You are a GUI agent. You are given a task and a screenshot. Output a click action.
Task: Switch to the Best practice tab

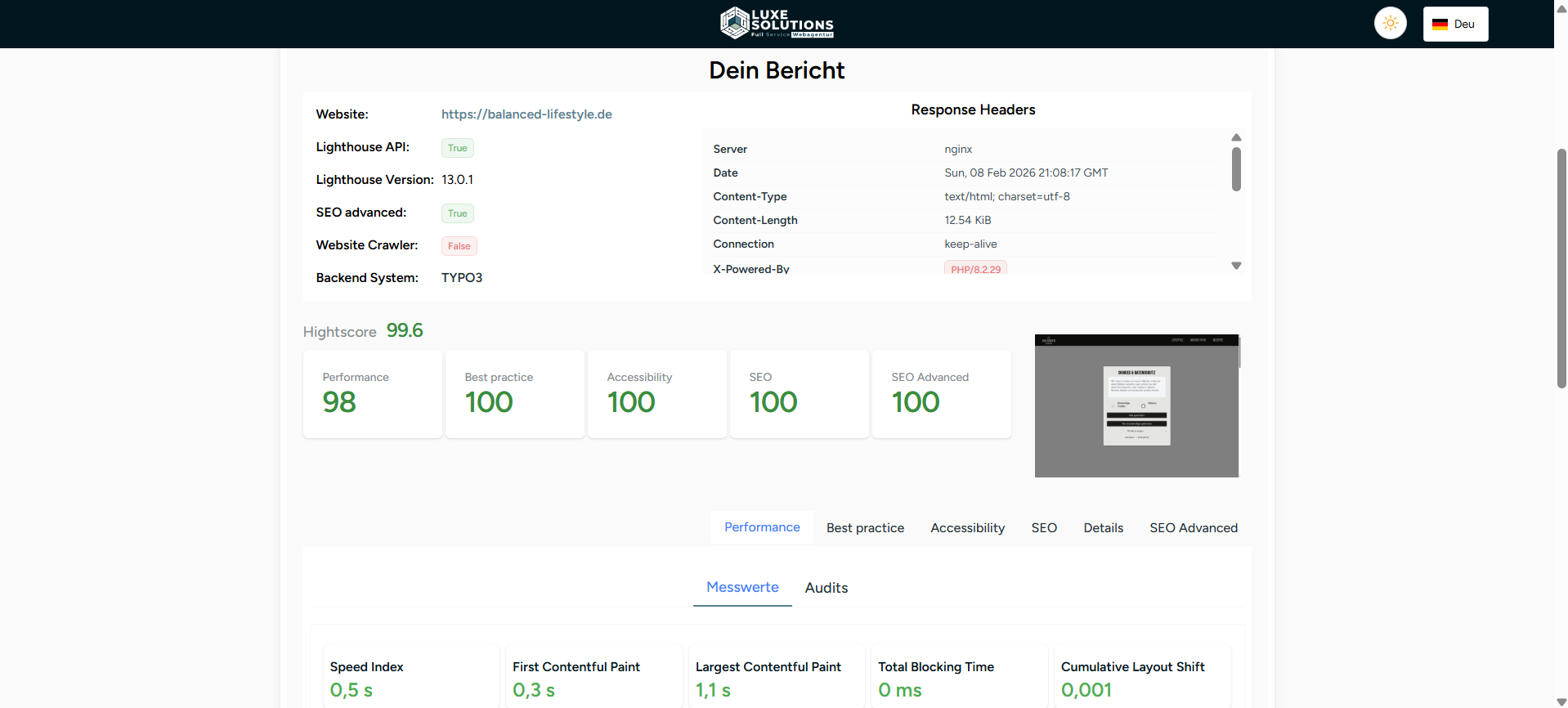pos(865,528)
